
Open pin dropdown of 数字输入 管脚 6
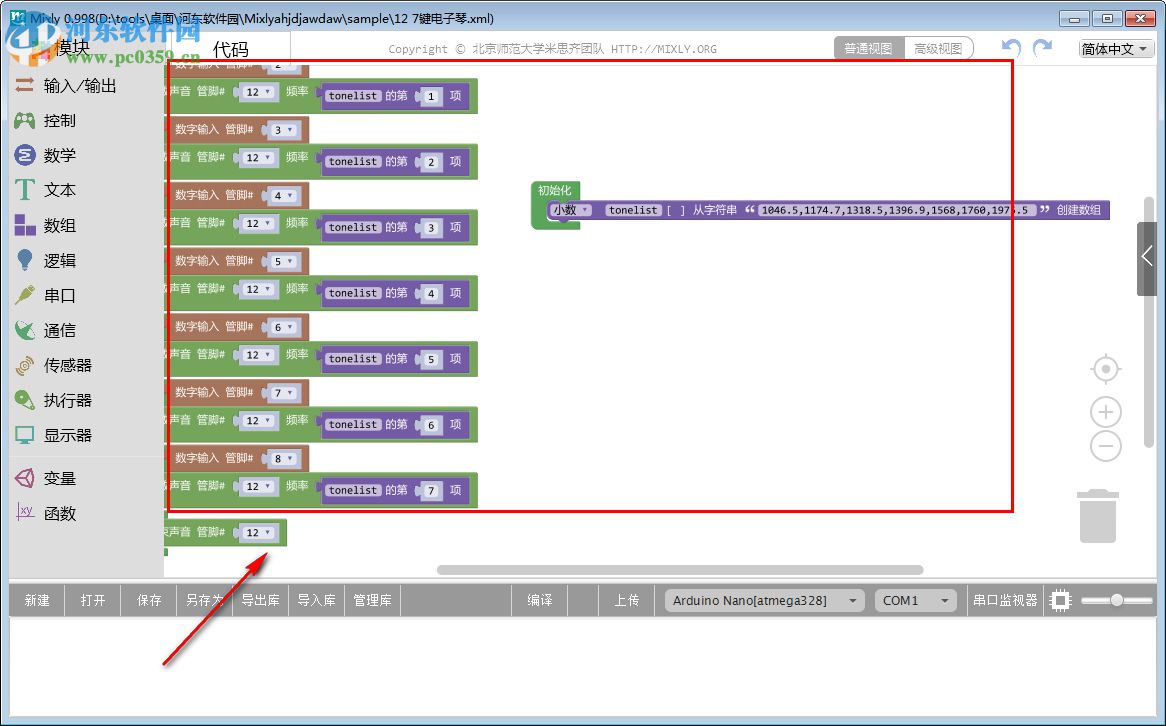click(x=283, y=327)
